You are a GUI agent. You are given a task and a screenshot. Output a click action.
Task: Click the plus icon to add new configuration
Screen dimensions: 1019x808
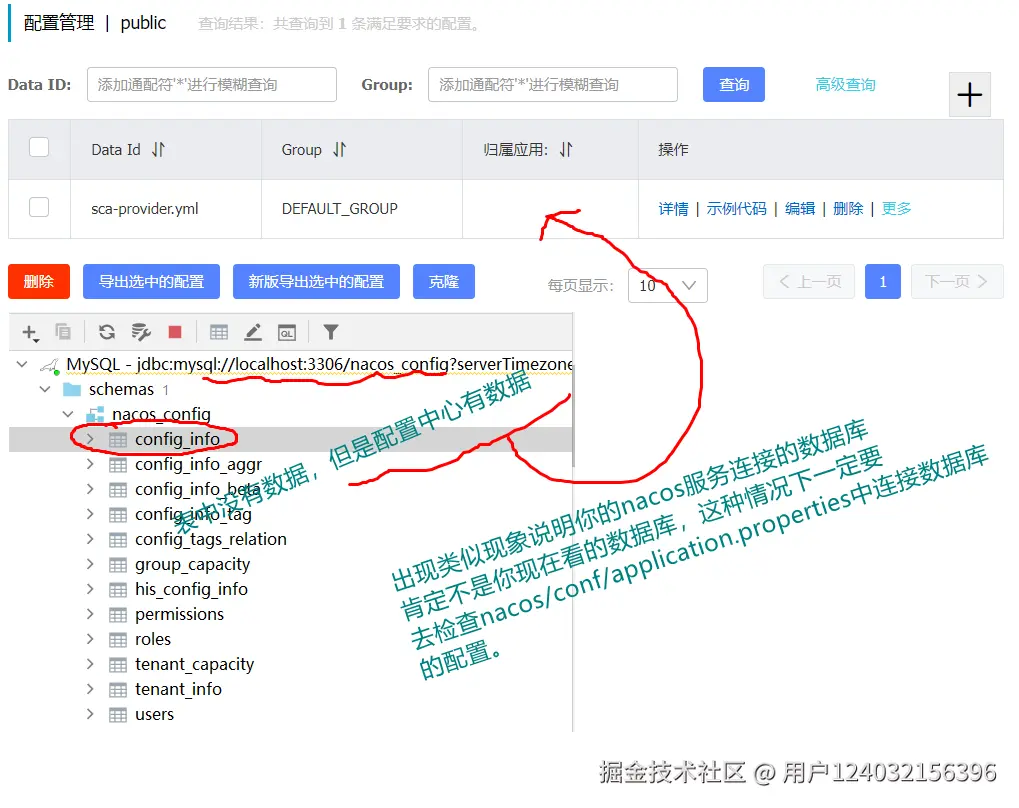pos(969,94)
